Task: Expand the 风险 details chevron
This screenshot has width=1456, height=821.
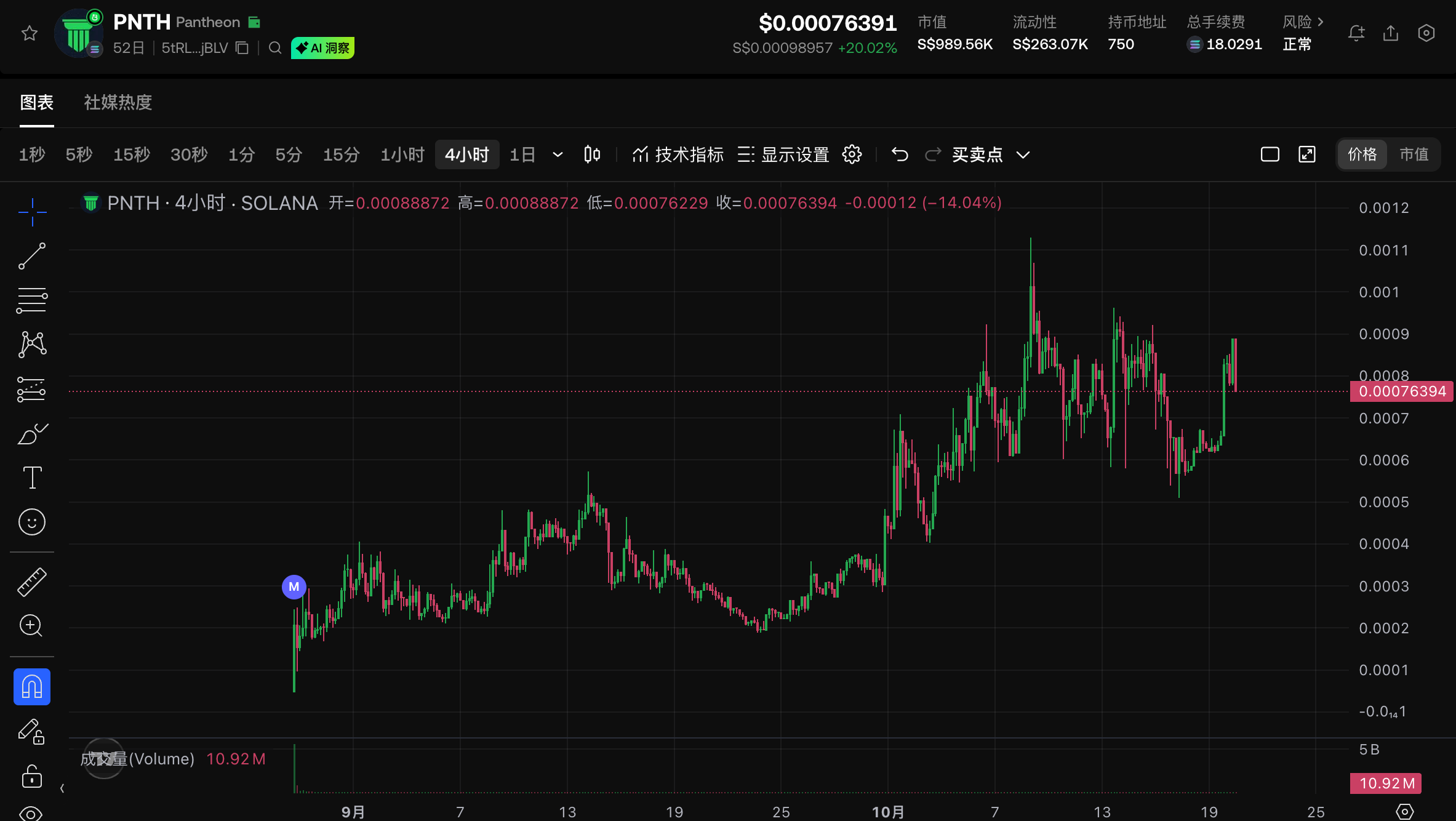Action: pyautogui.click(x=1320, y=22)
